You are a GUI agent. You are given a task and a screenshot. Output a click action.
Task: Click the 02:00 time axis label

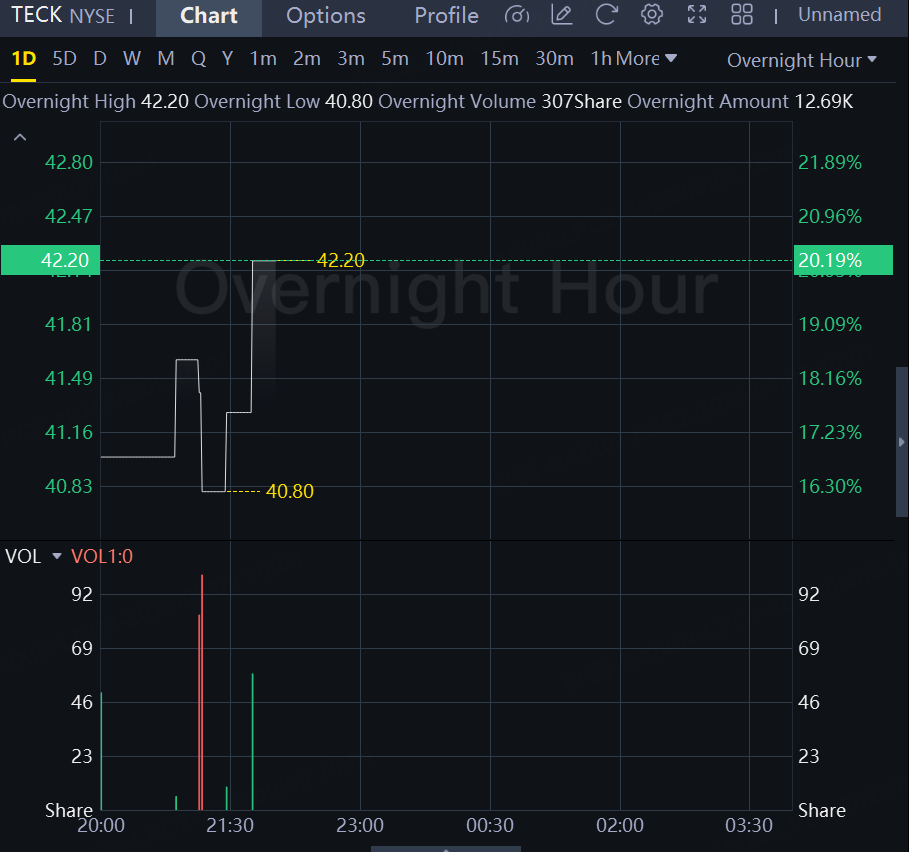(x=620, y=825)
